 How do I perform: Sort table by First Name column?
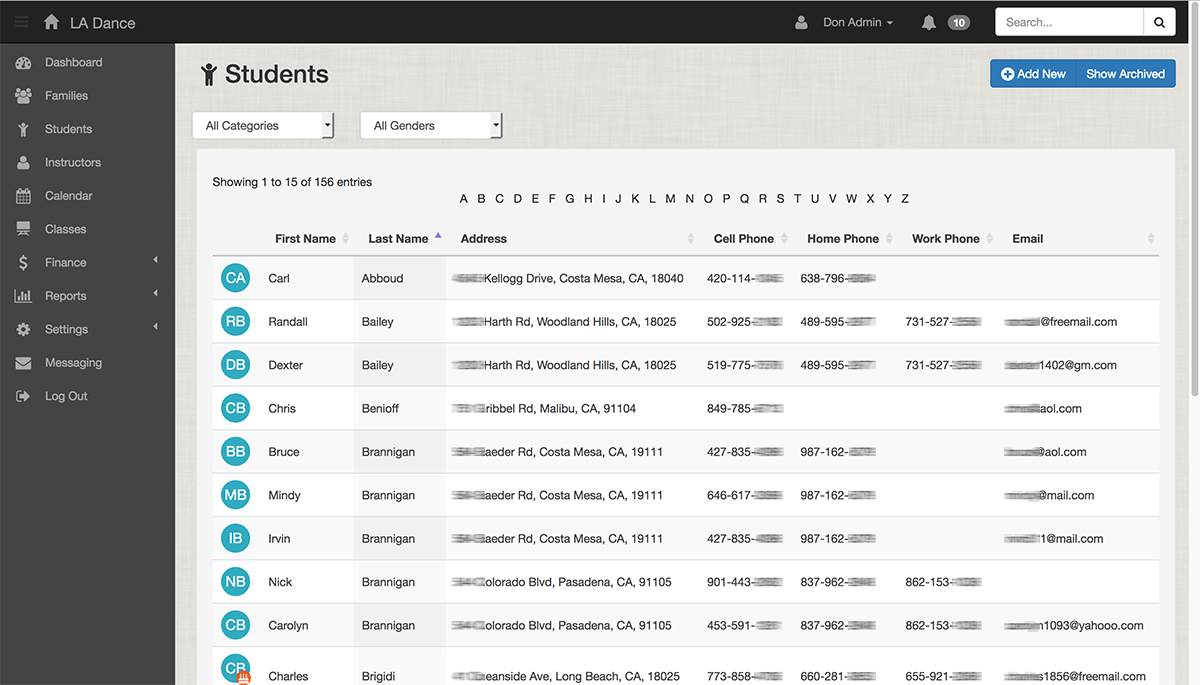tap(305, 239)
